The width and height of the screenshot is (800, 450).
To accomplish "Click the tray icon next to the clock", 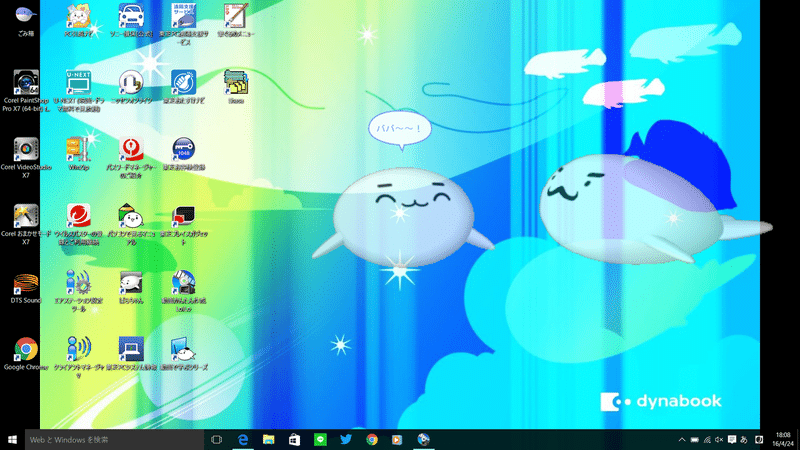I will click(759, 440).
